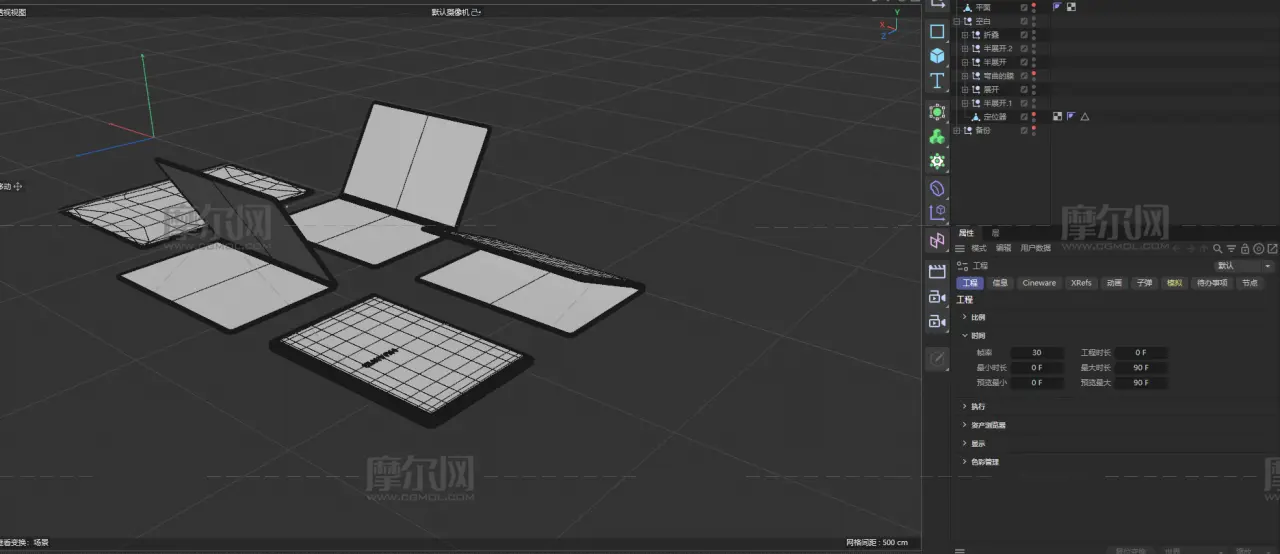
Task: Expand the 空白 null object tree
Action: pos(957,21)
